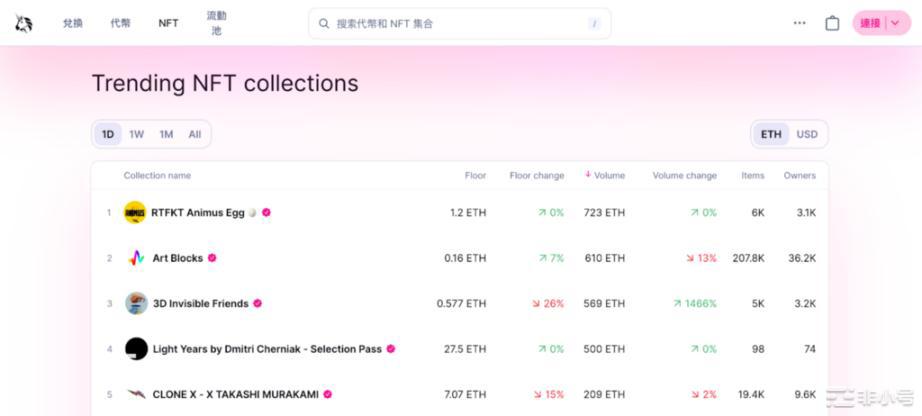Click the 3D Invisible Friends avatar
The image size is (922, 416).
(x=136, y=303)
